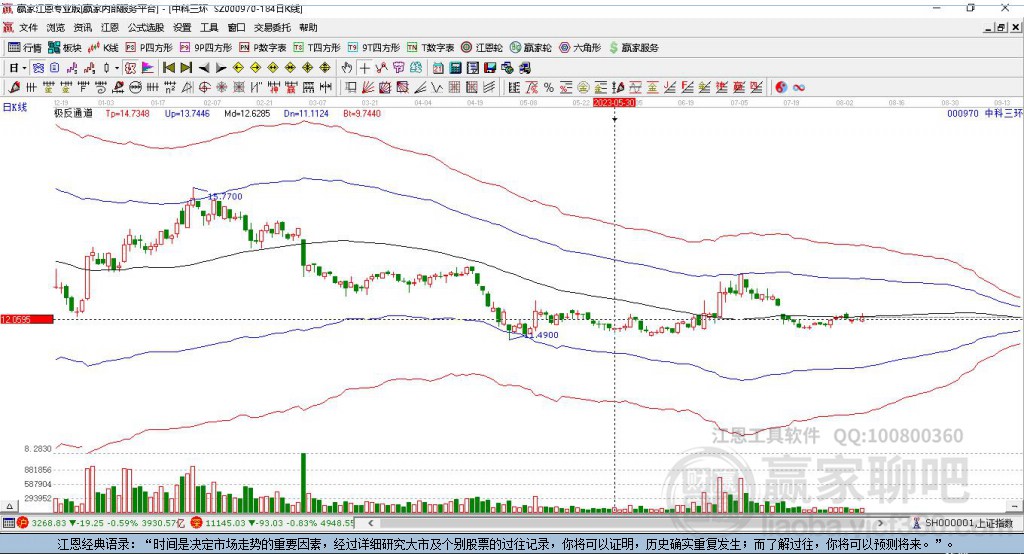Open the 文件 menu

point(28,27)
